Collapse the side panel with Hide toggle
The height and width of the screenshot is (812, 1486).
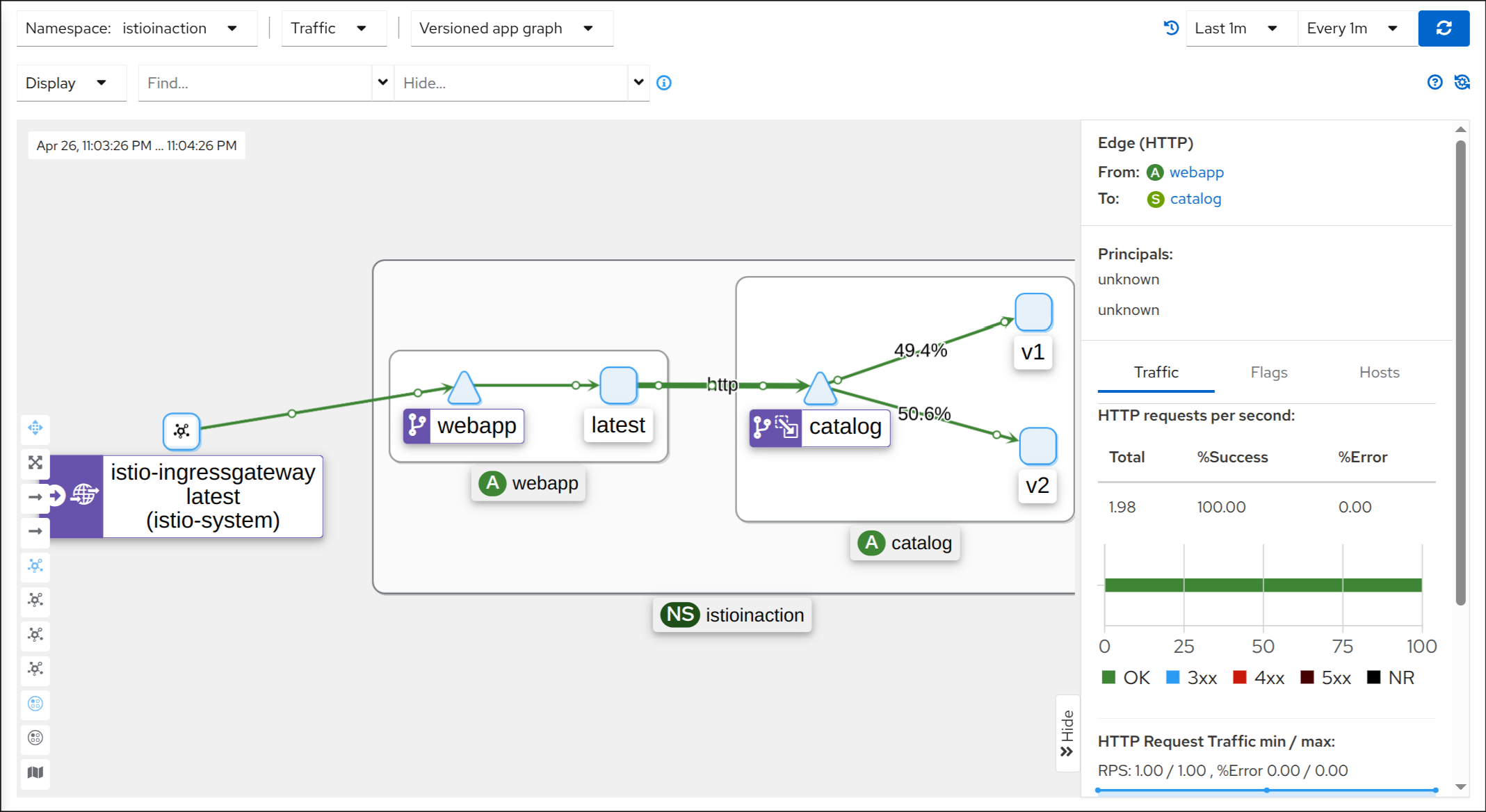(1067, 733)
